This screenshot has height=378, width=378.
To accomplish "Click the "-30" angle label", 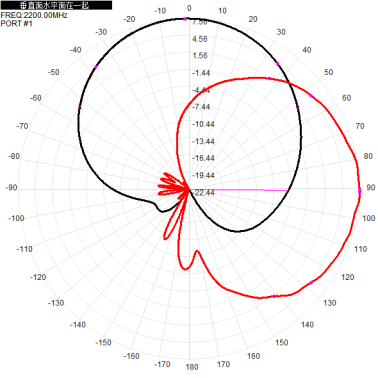I will (x=101, y=32).
